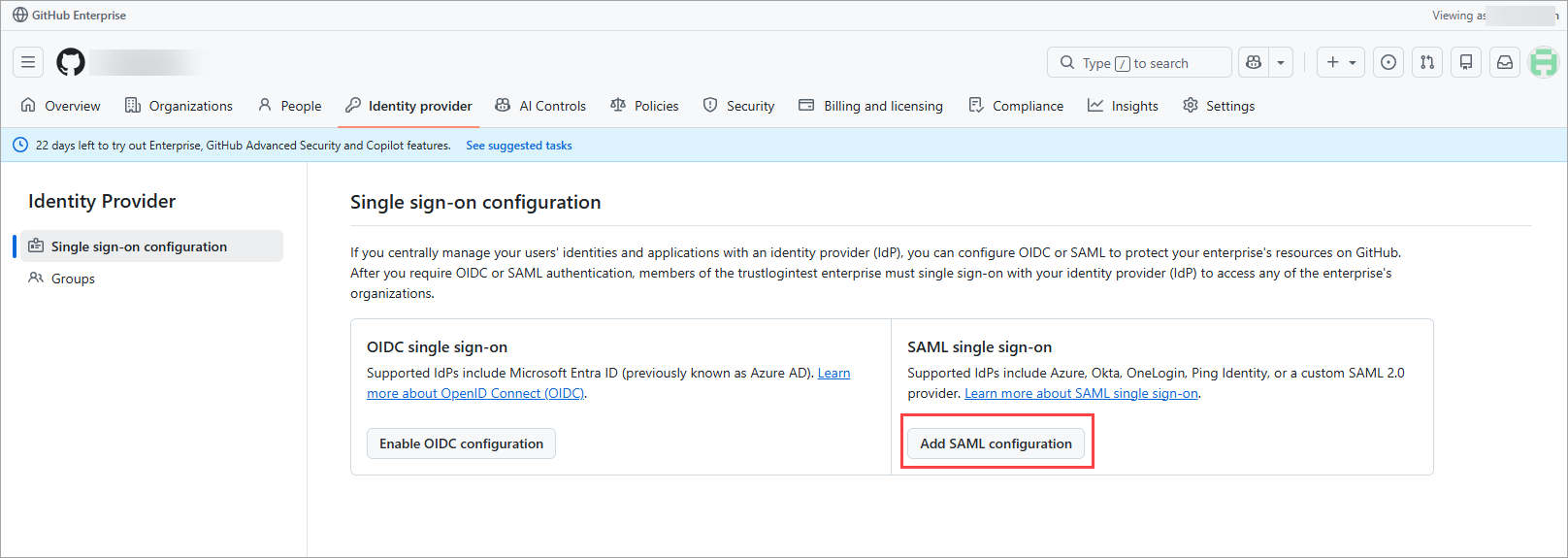Click the OIDC single sign-on heading

437,346
